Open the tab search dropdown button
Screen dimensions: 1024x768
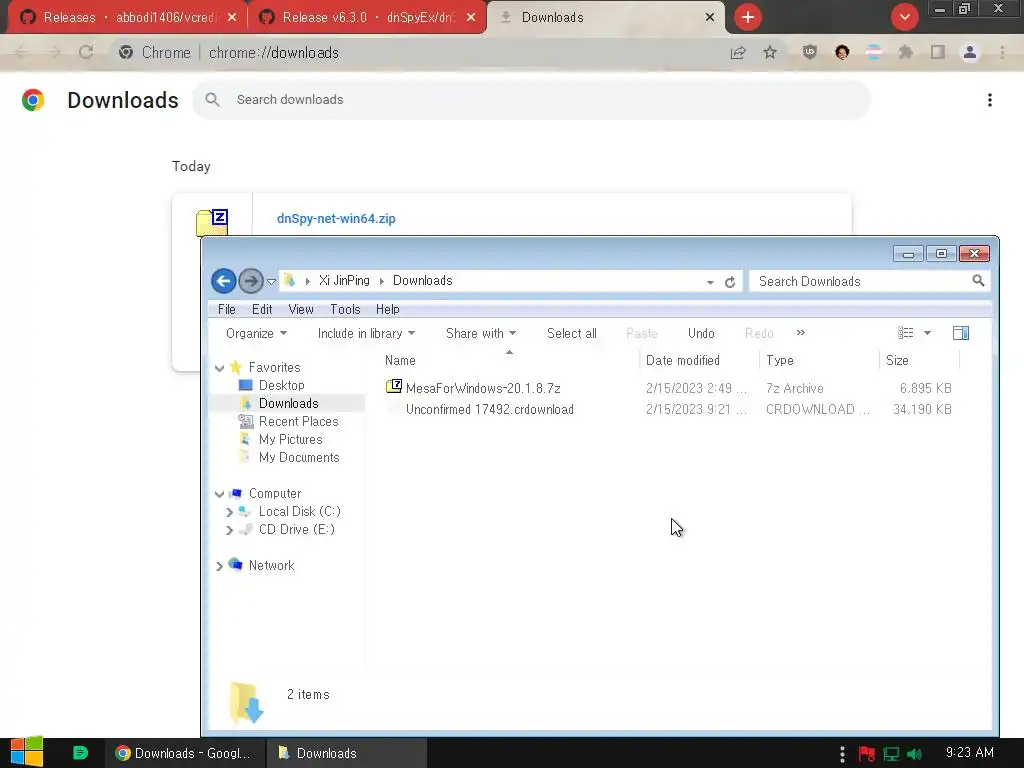click(x=905, y=17)
